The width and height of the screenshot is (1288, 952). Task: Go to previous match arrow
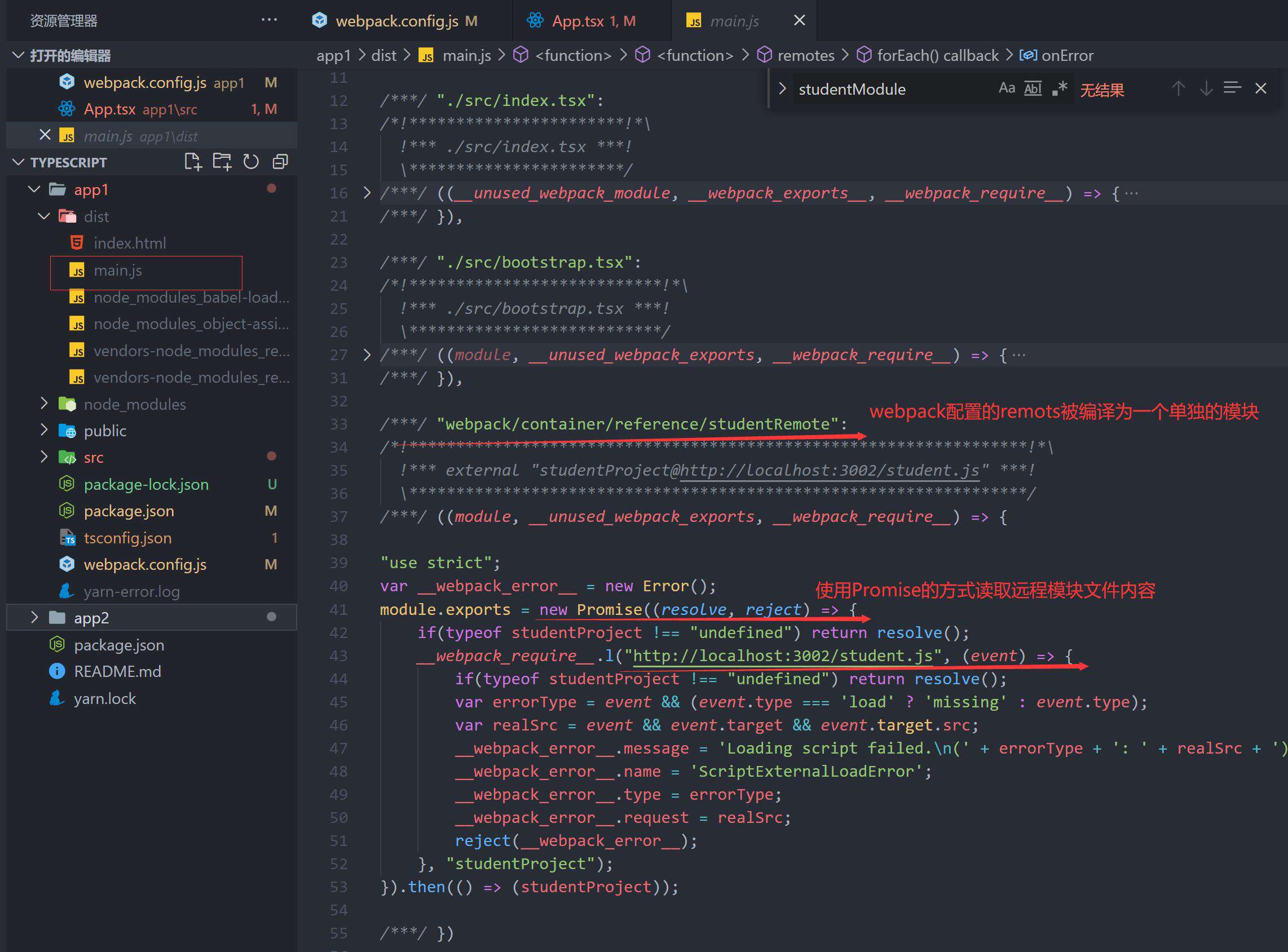[1178, 88]
